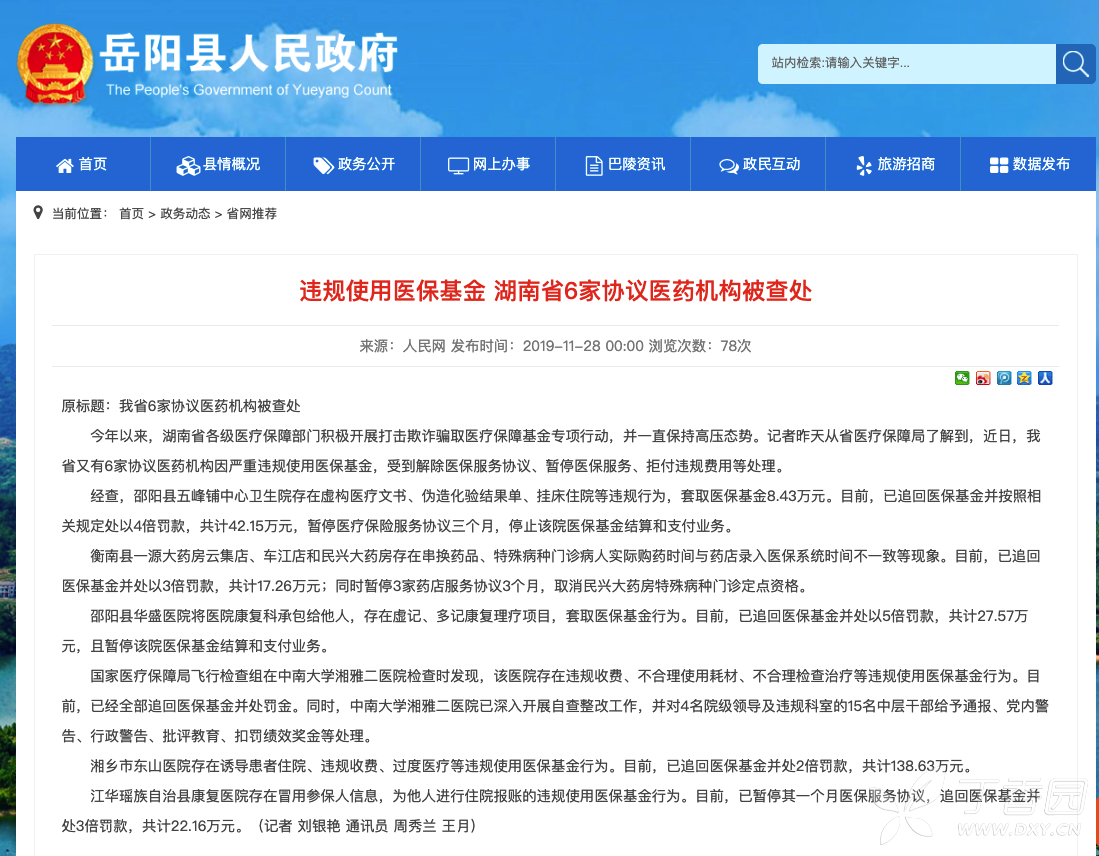1099x856 pixels.
Task: Open the 巴陵资讯 navigation menu
Action: click(x=623, y=164)
